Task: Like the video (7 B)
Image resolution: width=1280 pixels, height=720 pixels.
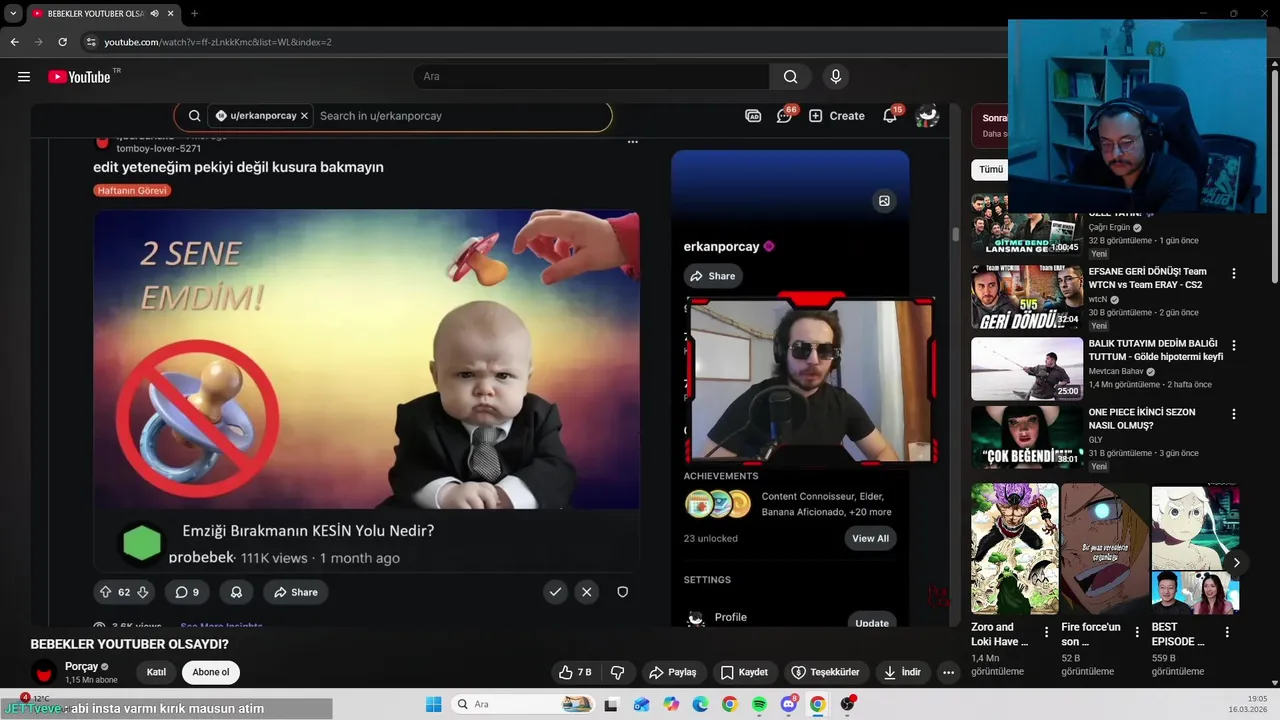Action: (x=575, y=672)
